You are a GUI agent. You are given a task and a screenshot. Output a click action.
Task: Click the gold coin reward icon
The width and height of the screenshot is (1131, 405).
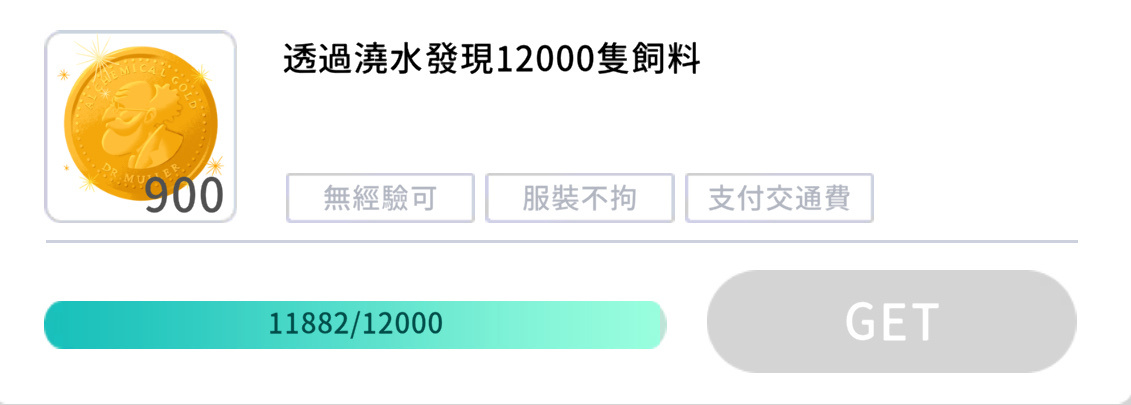(x=140, y=120)
